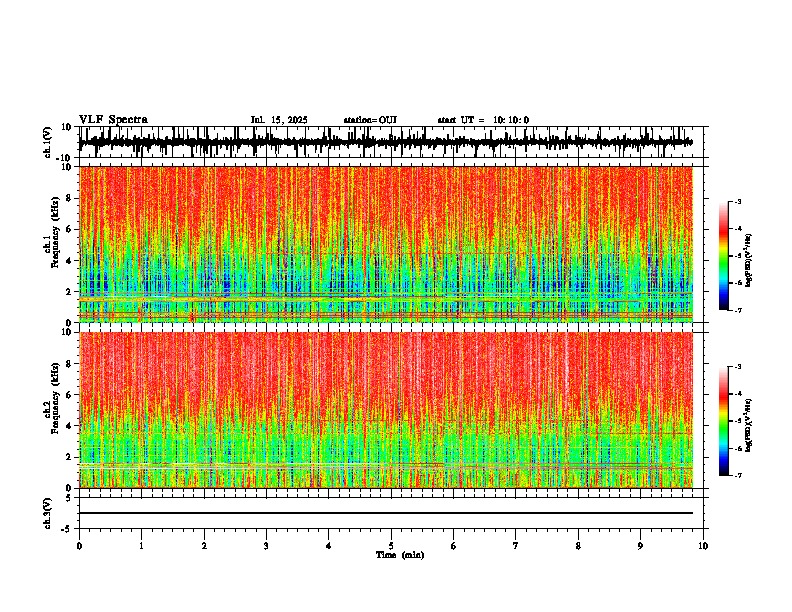Click the "VLF Spectra" plot title
The height and width of the screenshot is (612, 792).
pyautogui.click(x=113, y=120)
